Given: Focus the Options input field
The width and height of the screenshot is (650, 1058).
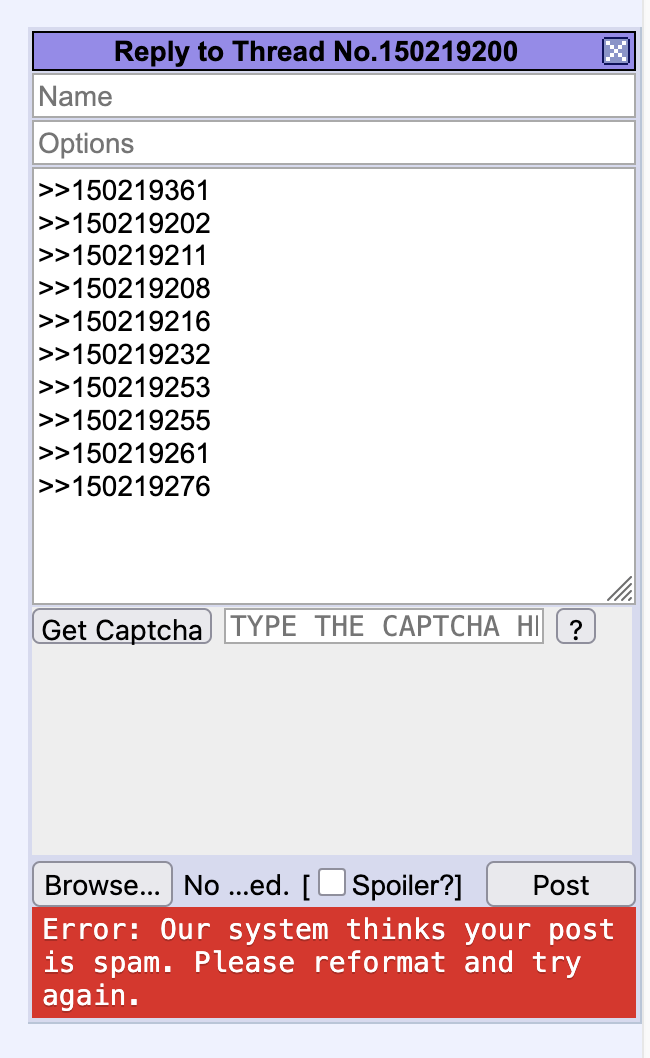Looking at the screenshot, I should [333, 143].
